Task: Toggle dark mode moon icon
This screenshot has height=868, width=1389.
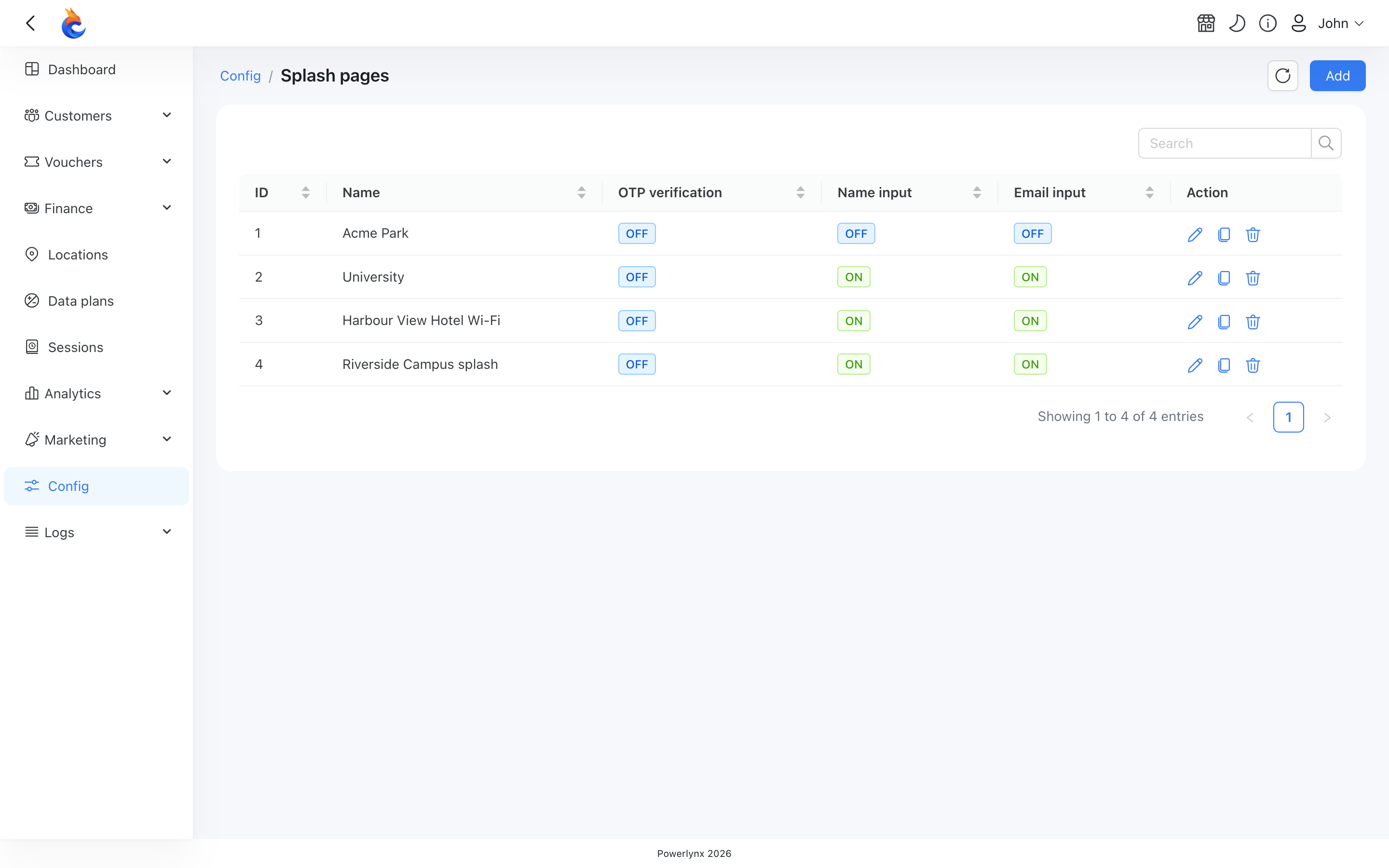Action: tap(1237, 24)
